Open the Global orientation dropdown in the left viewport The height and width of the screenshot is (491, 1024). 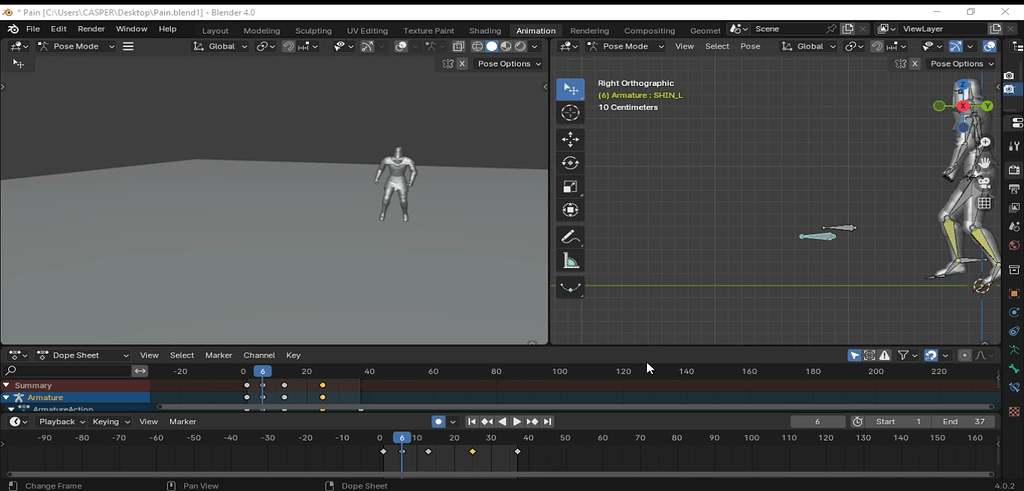[x=221, y=46]
